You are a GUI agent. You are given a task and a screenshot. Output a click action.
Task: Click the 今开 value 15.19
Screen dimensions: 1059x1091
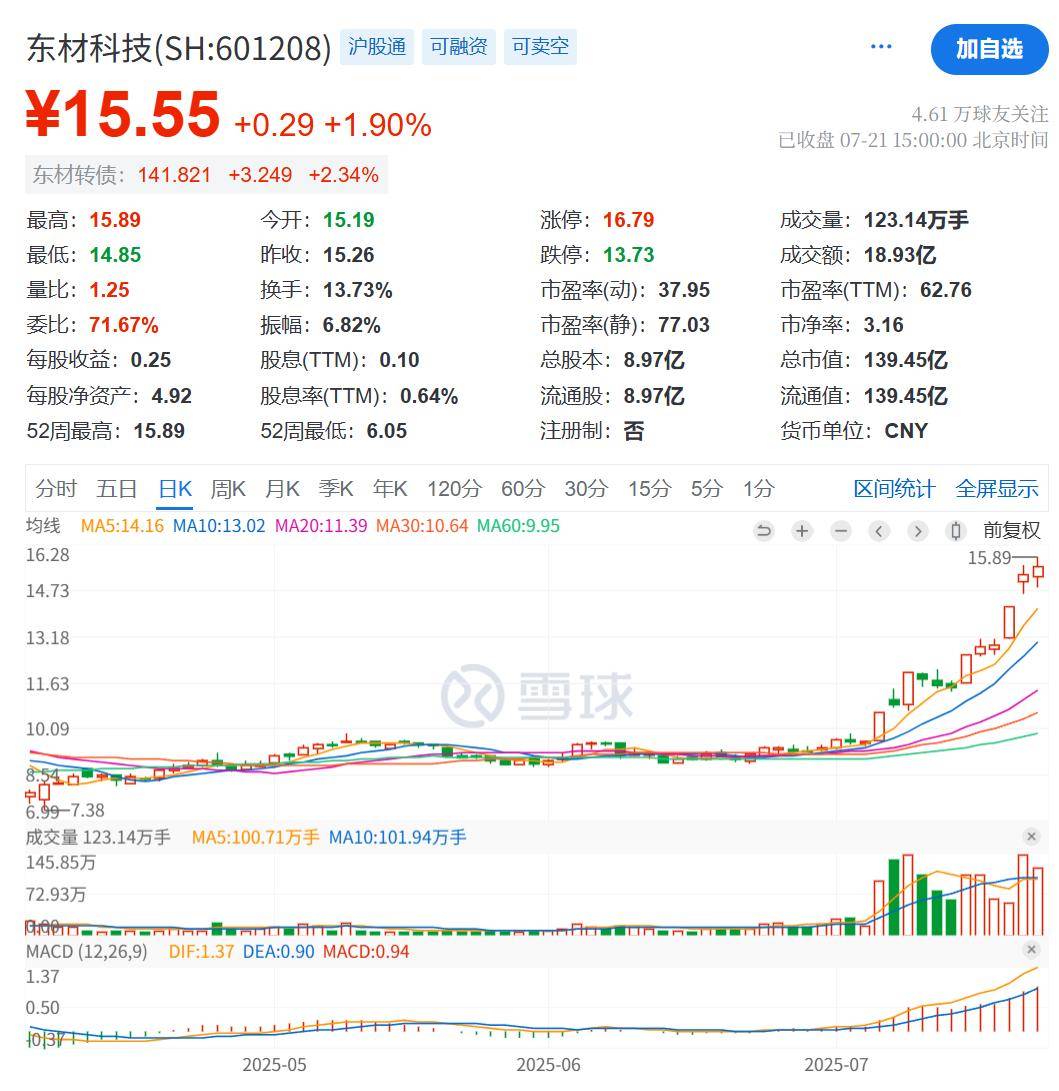pos(349,220)
